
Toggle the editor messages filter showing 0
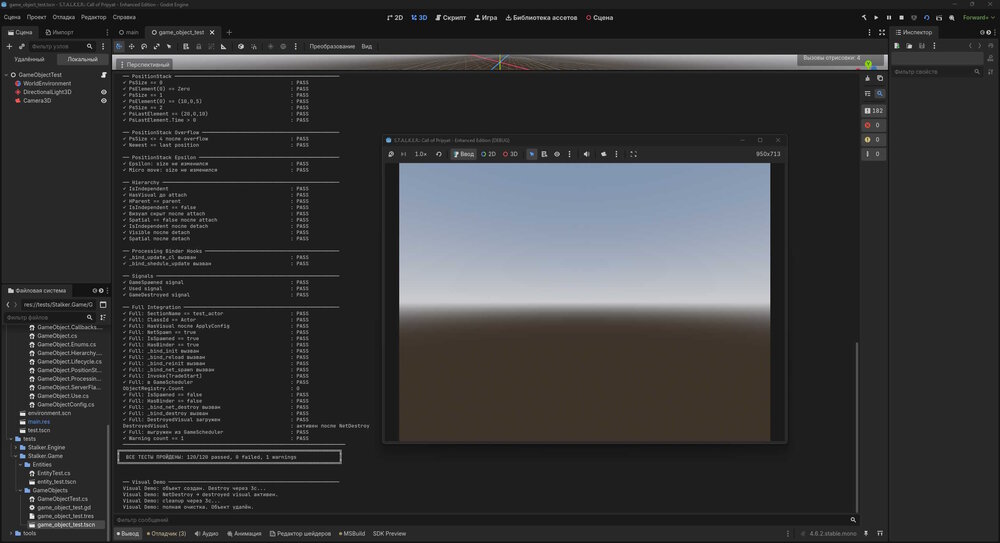(x=873, y=154)
